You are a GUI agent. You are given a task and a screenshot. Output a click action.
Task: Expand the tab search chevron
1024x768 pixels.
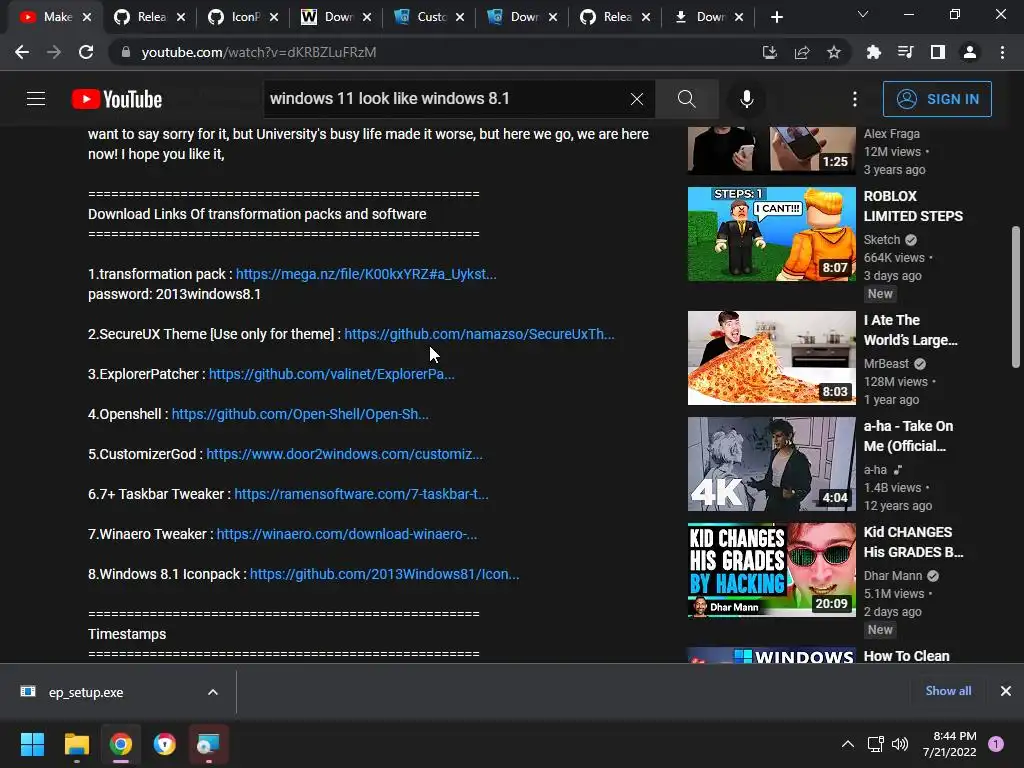tap(863, 14)
